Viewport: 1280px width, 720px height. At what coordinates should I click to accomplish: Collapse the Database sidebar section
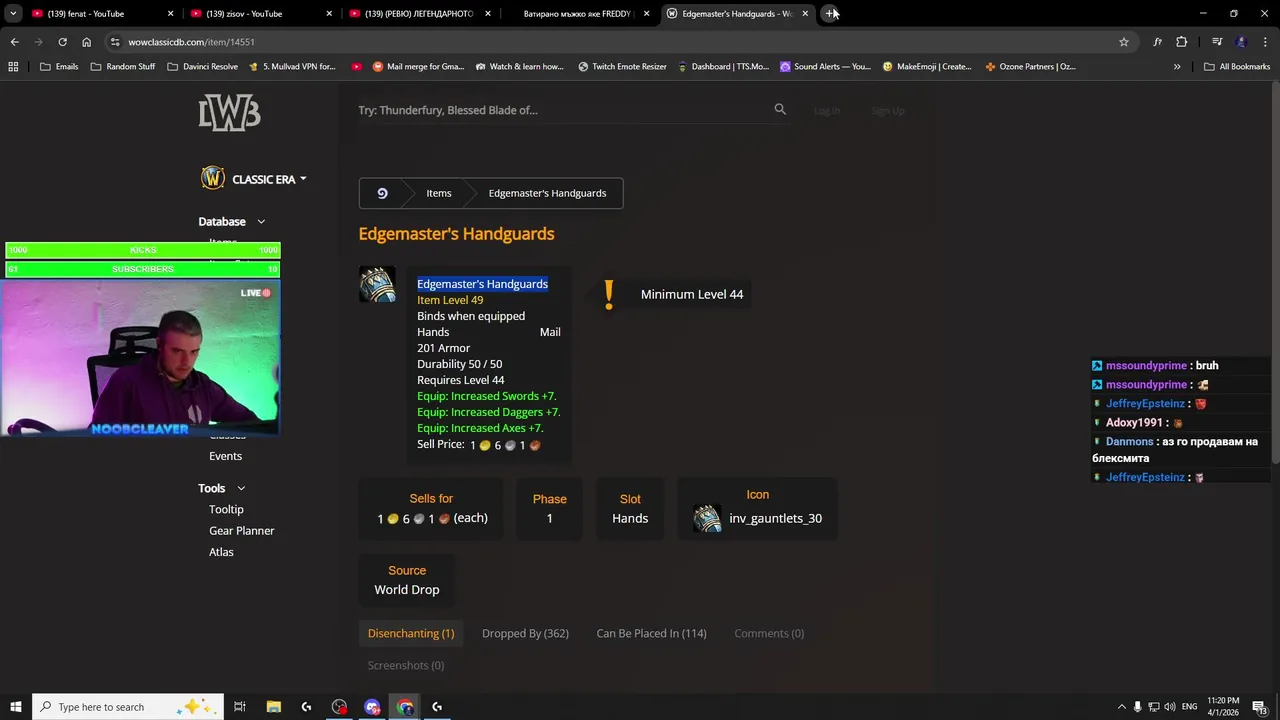261,221
